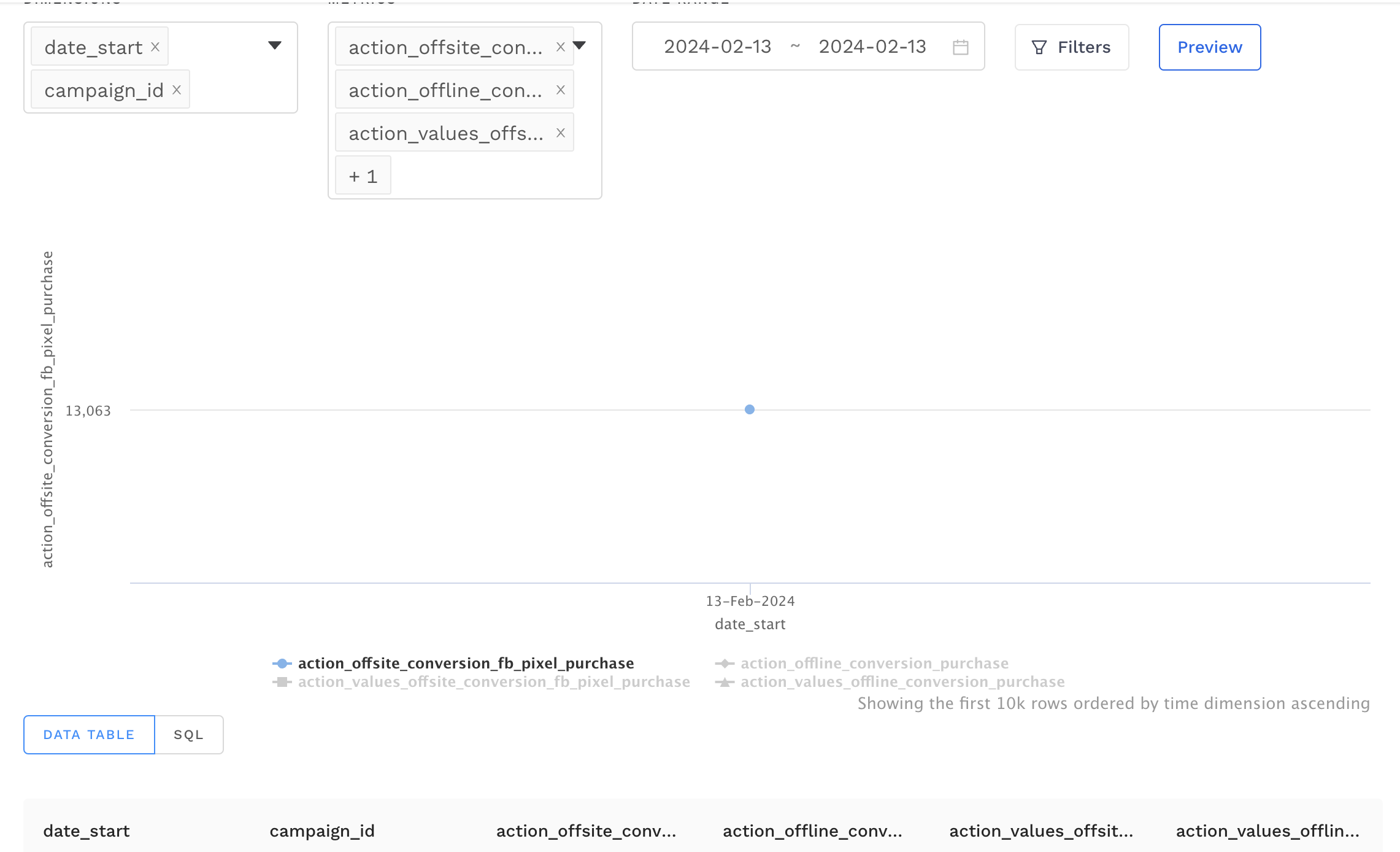This screenshot has height=852, width=1400.
Task: Click the Preview button
Action: point(1210,47)
